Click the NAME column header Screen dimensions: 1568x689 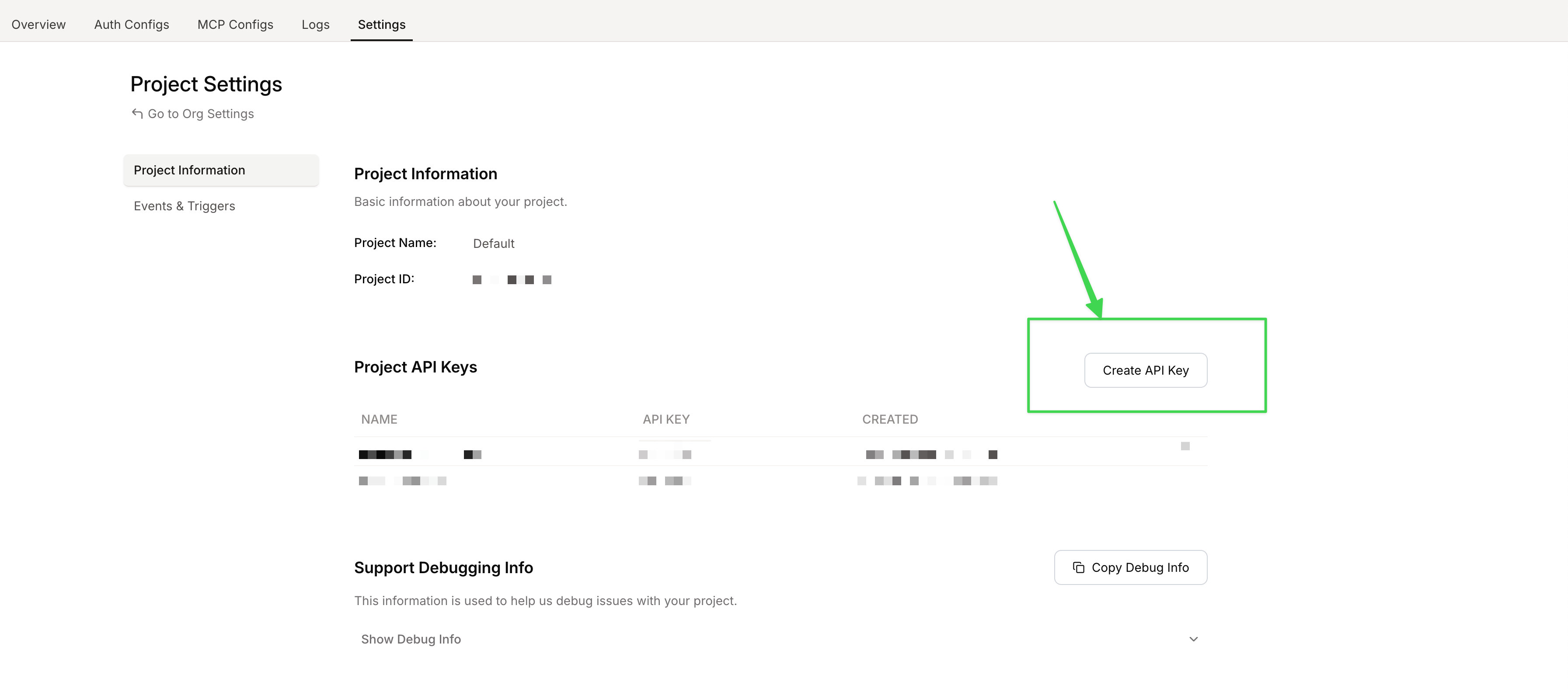379,419
